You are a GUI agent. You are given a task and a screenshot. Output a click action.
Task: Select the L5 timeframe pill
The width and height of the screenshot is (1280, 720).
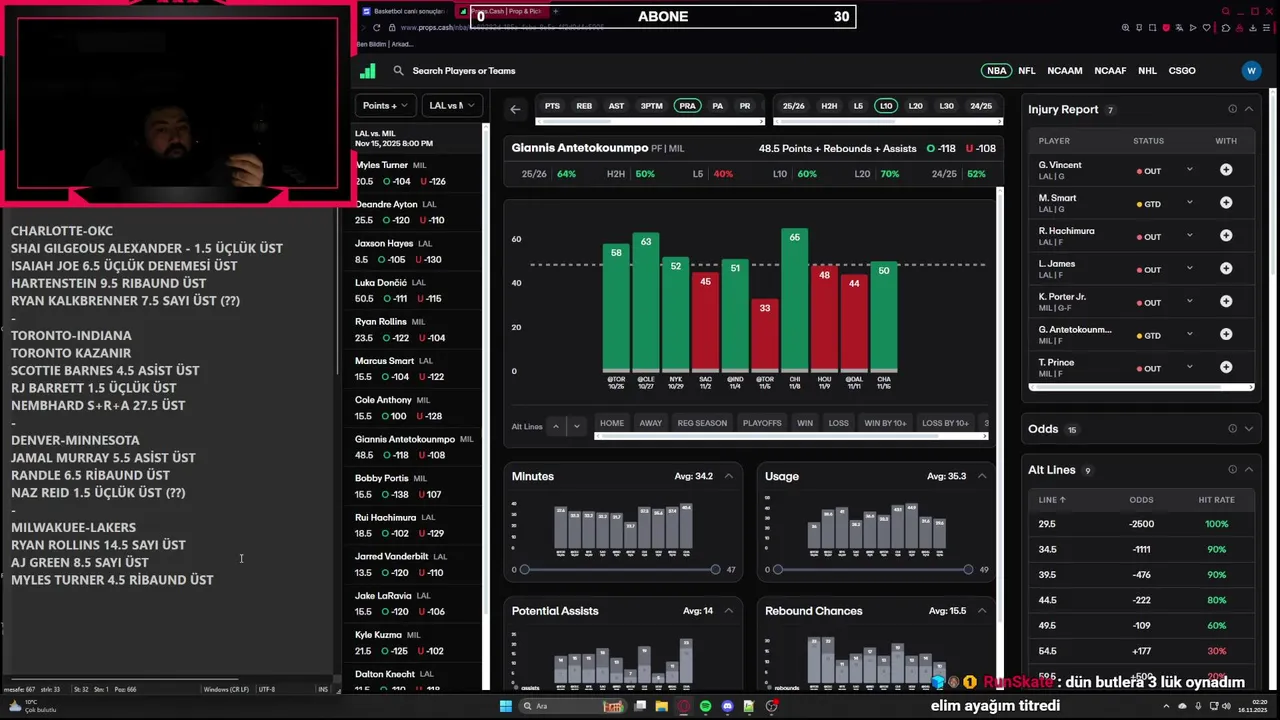[858, 106]
